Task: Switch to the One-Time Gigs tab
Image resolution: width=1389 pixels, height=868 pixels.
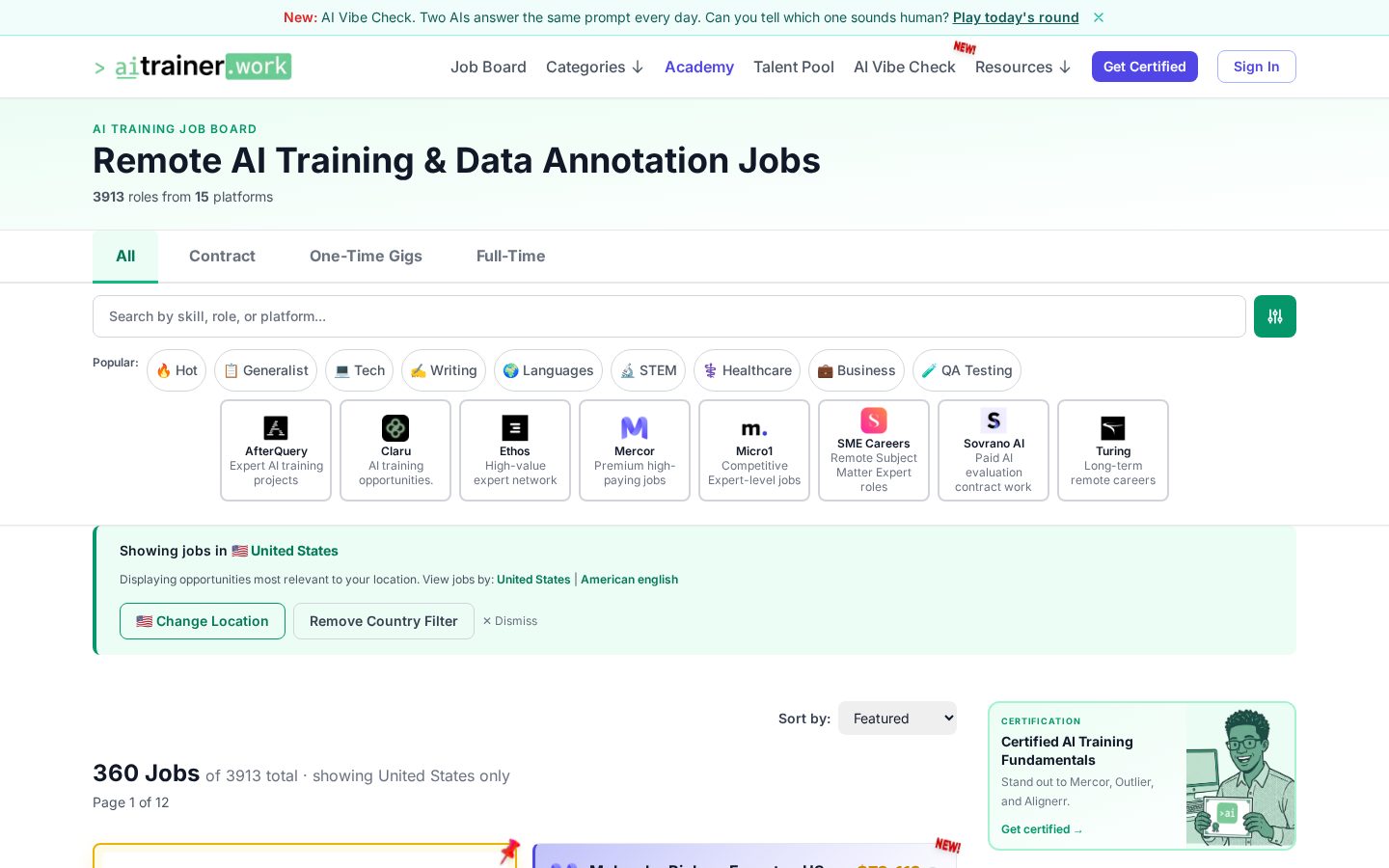Action: tap(366, 257)
